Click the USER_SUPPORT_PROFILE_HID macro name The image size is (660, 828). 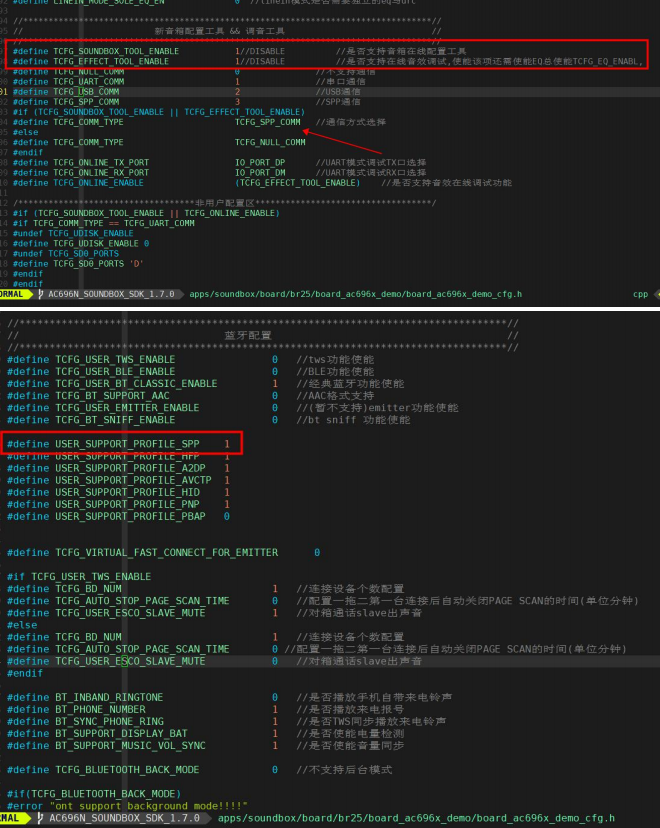click(x=127, y=493)
